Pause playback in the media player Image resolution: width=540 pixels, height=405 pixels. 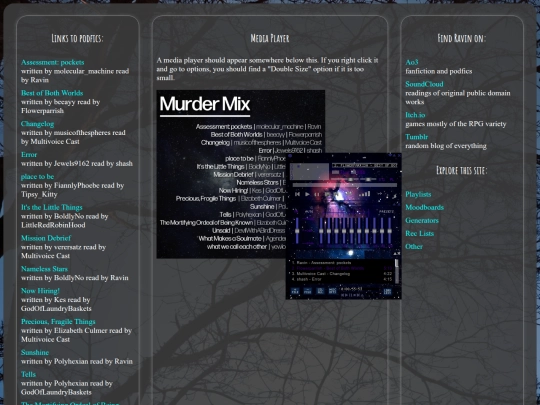[x=316, y=195]
